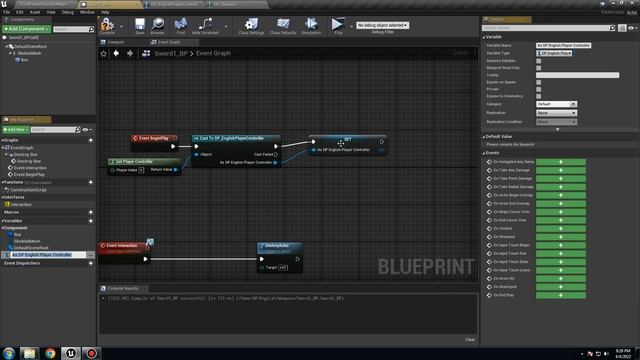Viewport: 640px width, 360px height.
Task: Toggle the Blueprint Read Only checkbox
Action: tap(538, 68)
